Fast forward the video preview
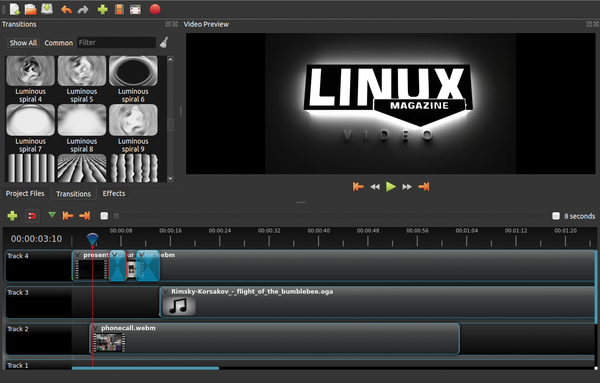600x383 pixels. tap(407, 187)
